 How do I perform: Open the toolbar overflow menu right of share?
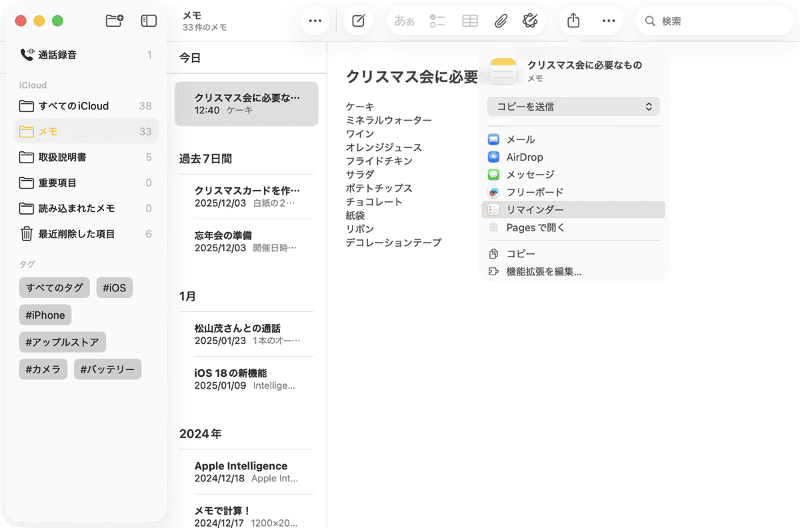pyautogui.click(x=608, y=21)
